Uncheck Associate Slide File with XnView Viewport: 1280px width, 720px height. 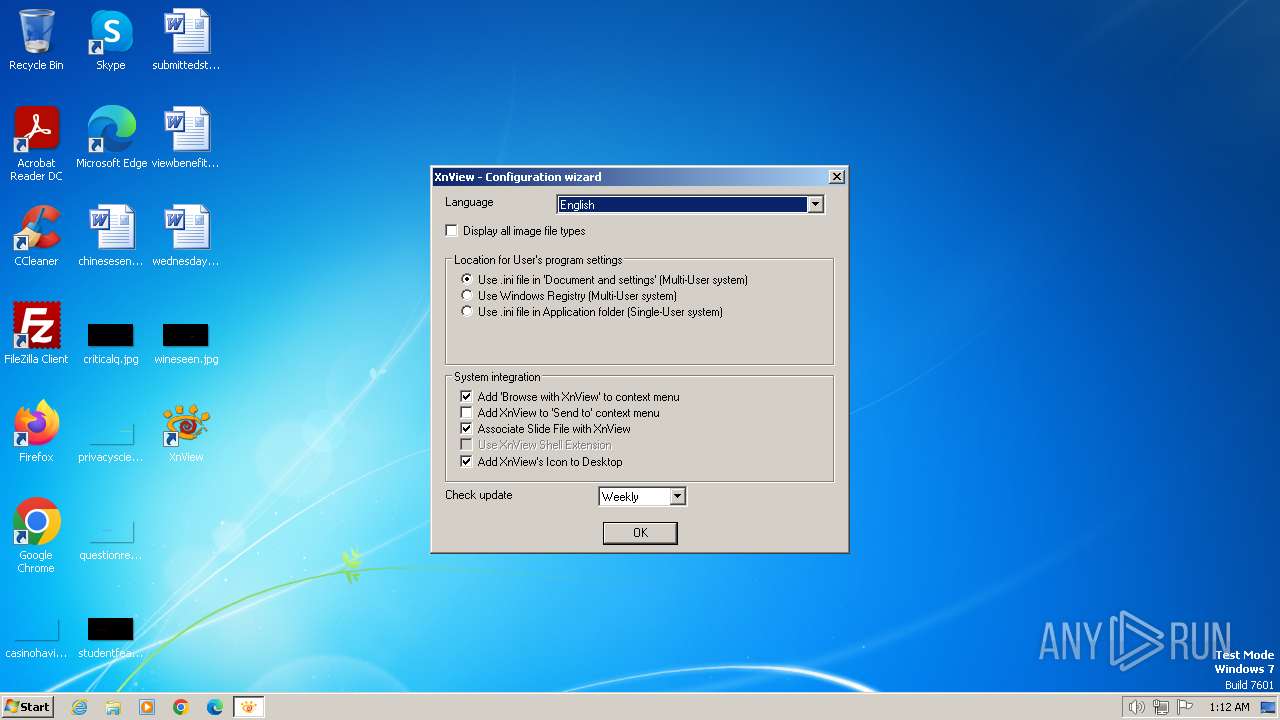pyautogui.click(x=466, y=429)
